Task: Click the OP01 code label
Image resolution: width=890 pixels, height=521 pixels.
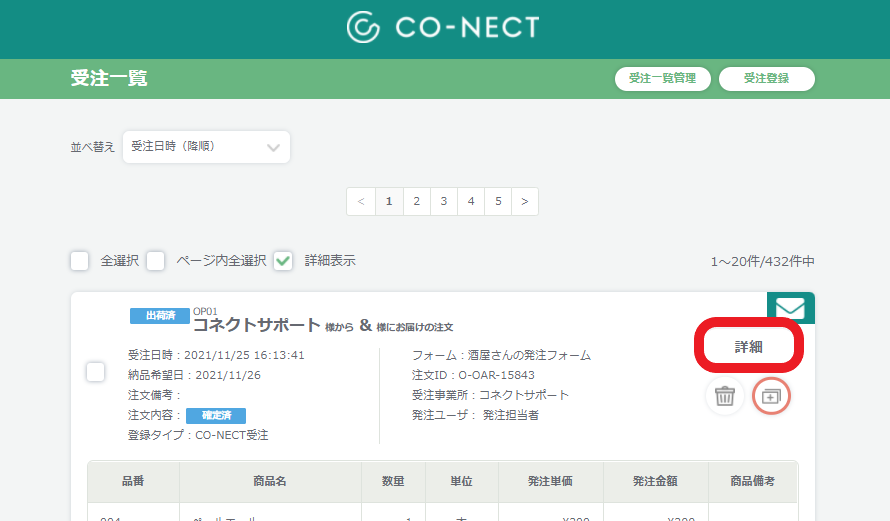Action: 205,312
